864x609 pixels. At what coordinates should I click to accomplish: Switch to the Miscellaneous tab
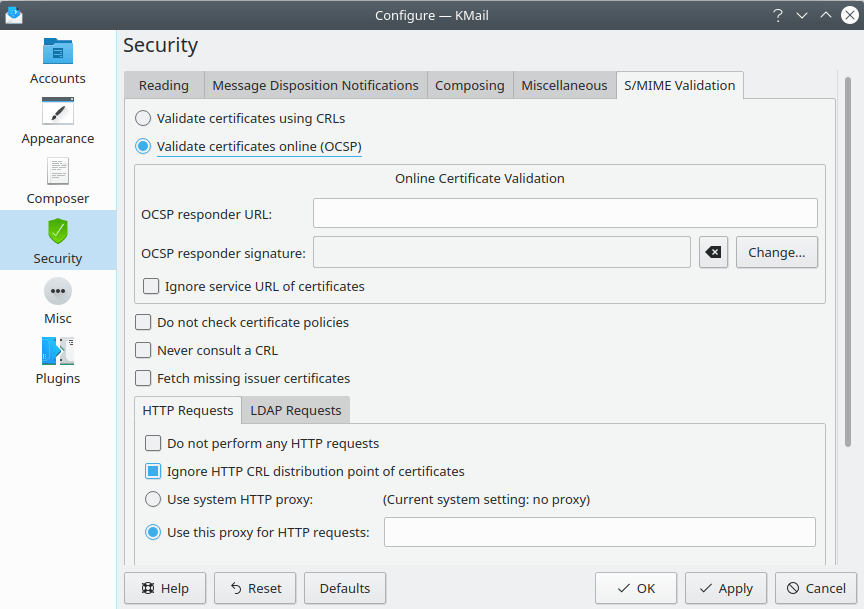(564, 85)
